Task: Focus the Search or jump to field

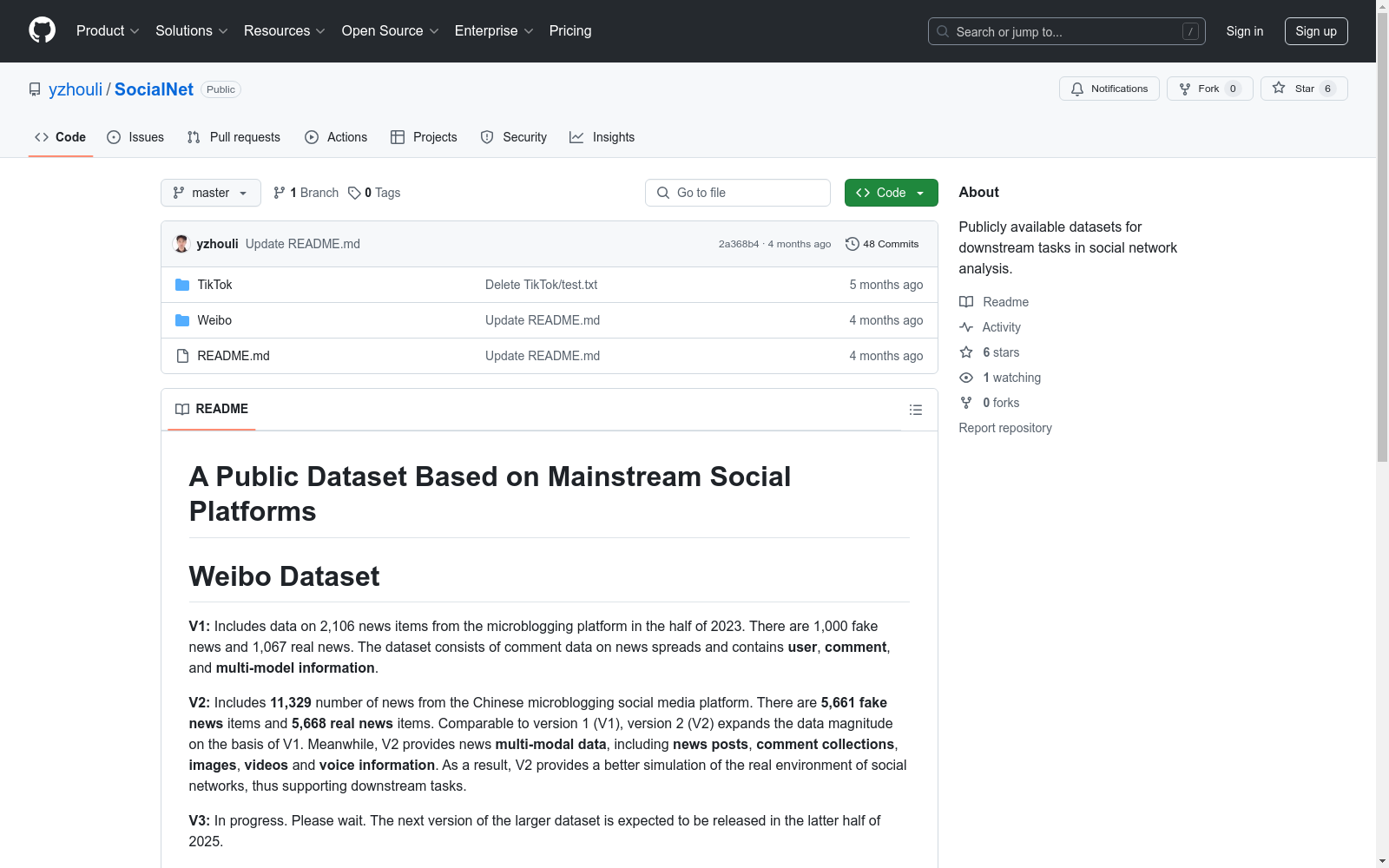Action: [1067, 31]
